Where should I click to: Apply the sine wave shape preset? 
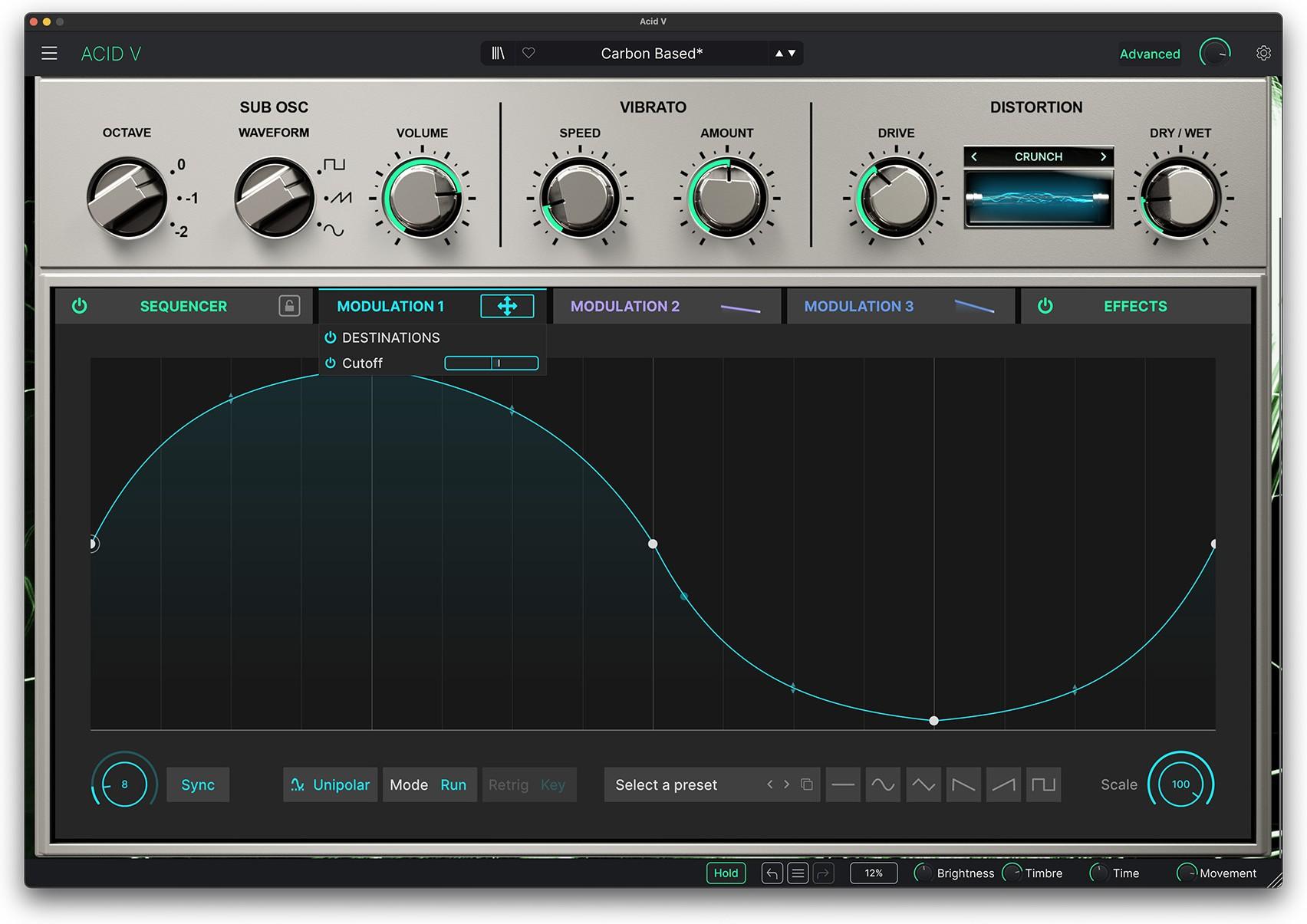point(883,784)
